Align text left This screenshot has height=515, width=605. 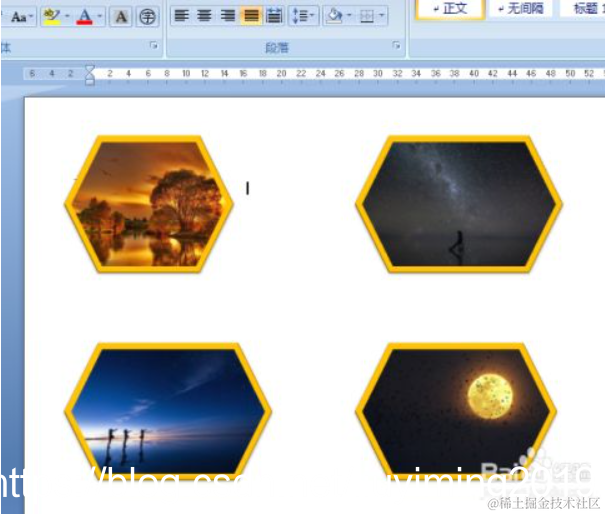pos(182,16)
